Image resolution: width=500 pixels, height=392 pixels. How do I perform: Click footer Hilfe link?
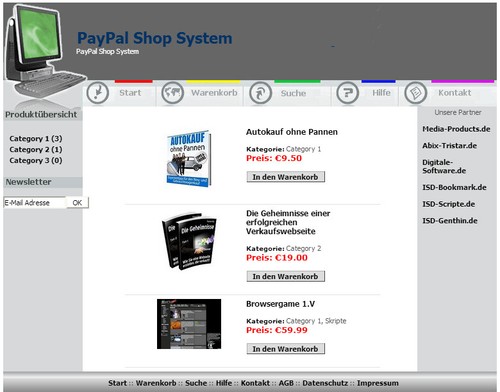pyautogui.click(x=224, y=383)
